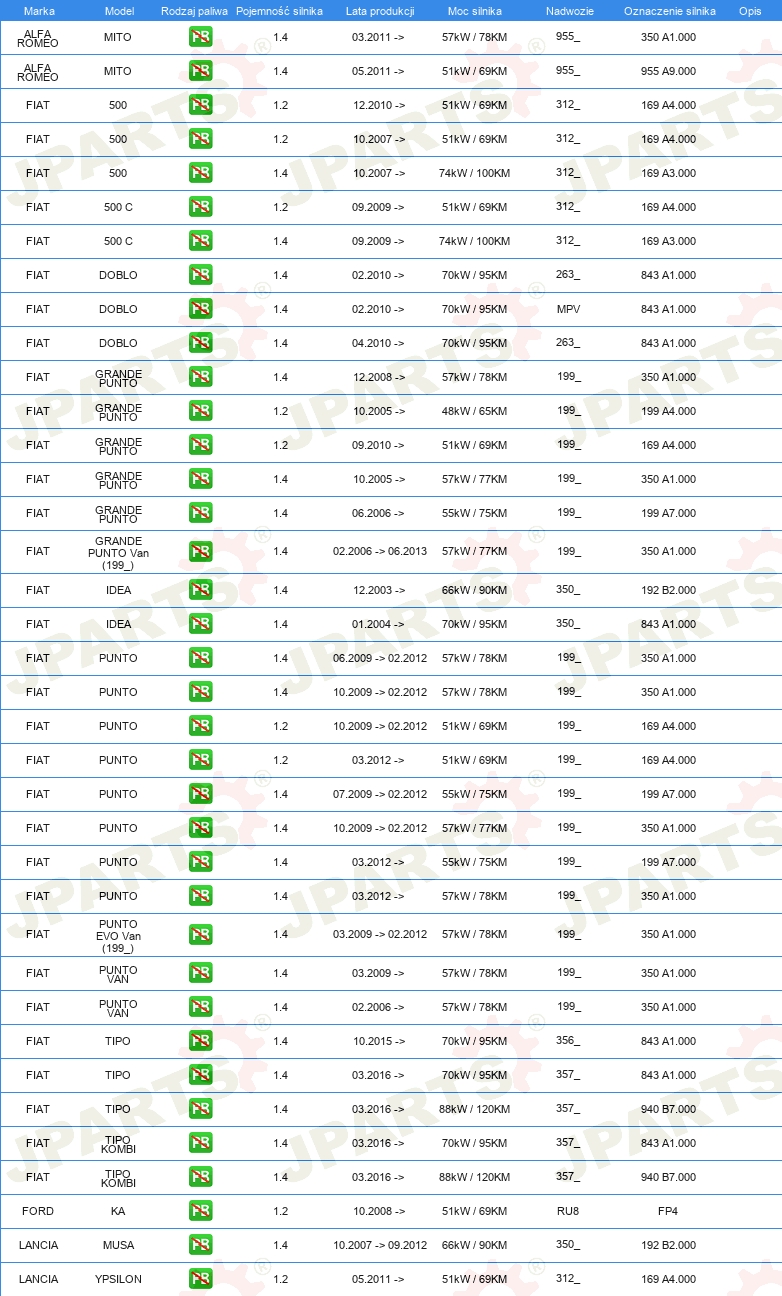Click fuel icon in DOBLO 04.2010 row
The width and height of the screenshot is (782, 1296).
(x=200, y=343)
